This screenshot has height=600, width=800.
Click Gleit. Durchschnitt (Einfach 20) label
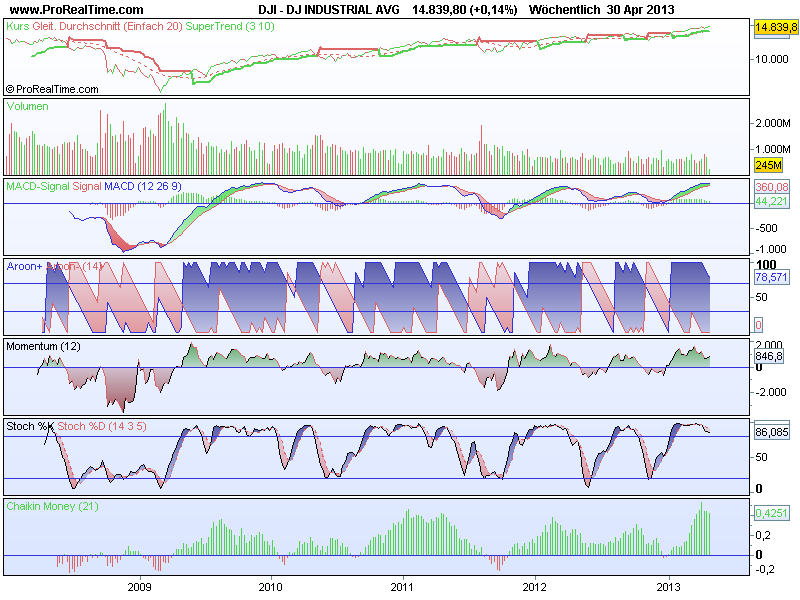[x=107, y=26]
